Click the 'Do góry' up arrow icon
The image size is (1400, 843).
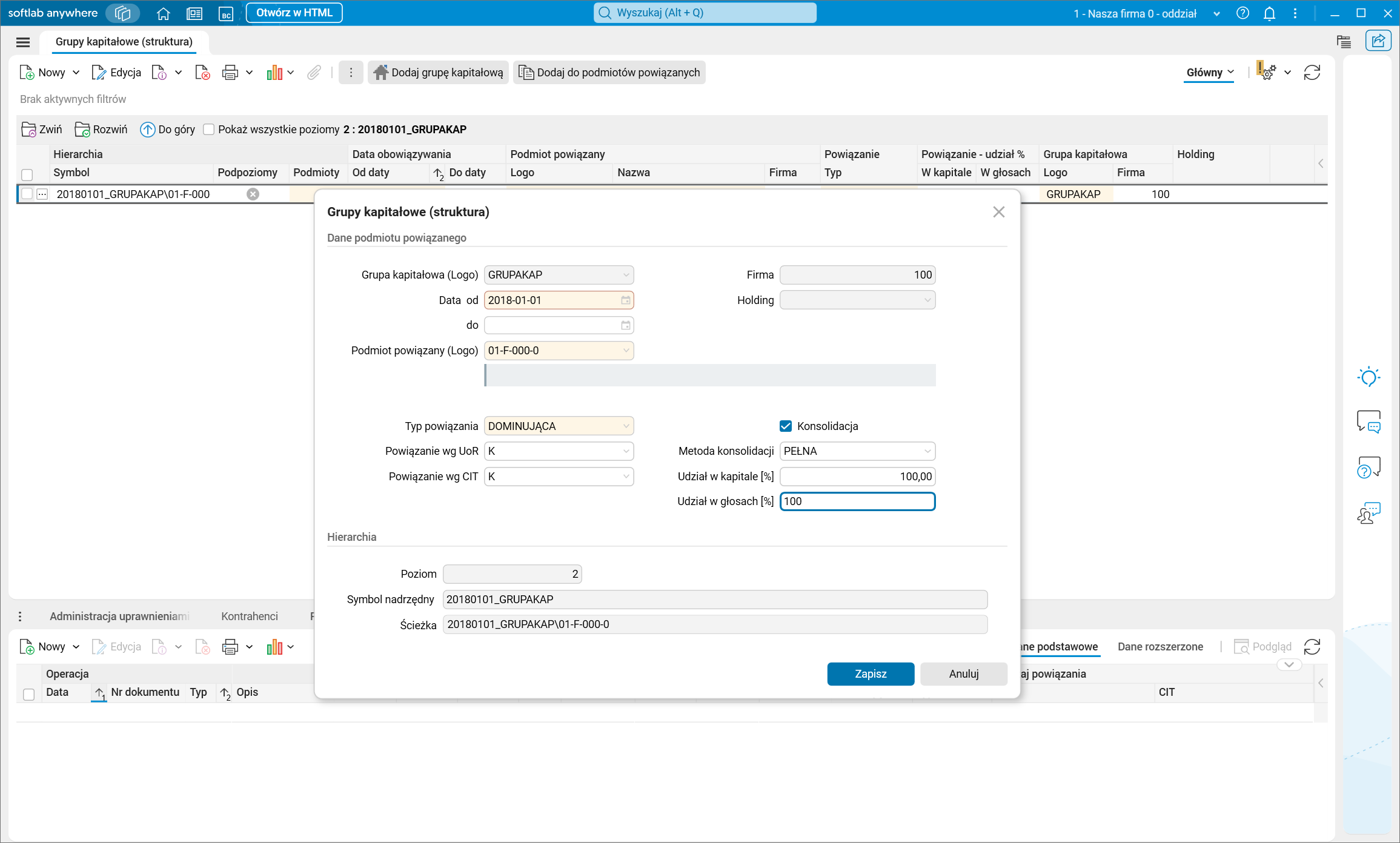pos(147,130)
